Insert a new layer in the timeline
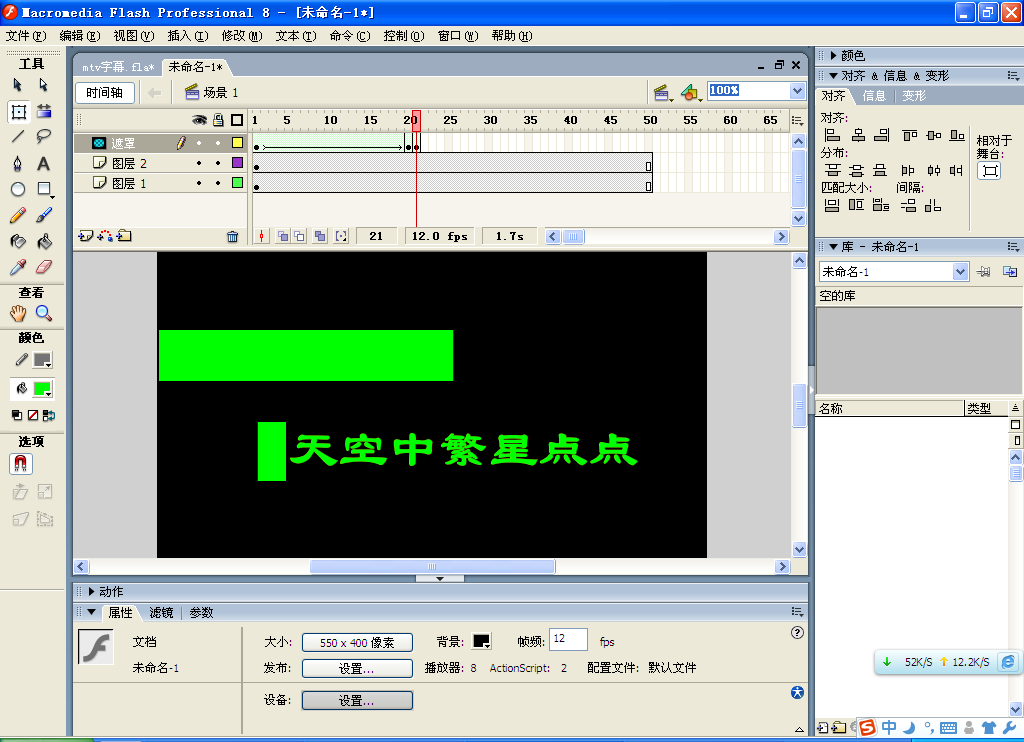1024x742 pixels. point(85,235)
